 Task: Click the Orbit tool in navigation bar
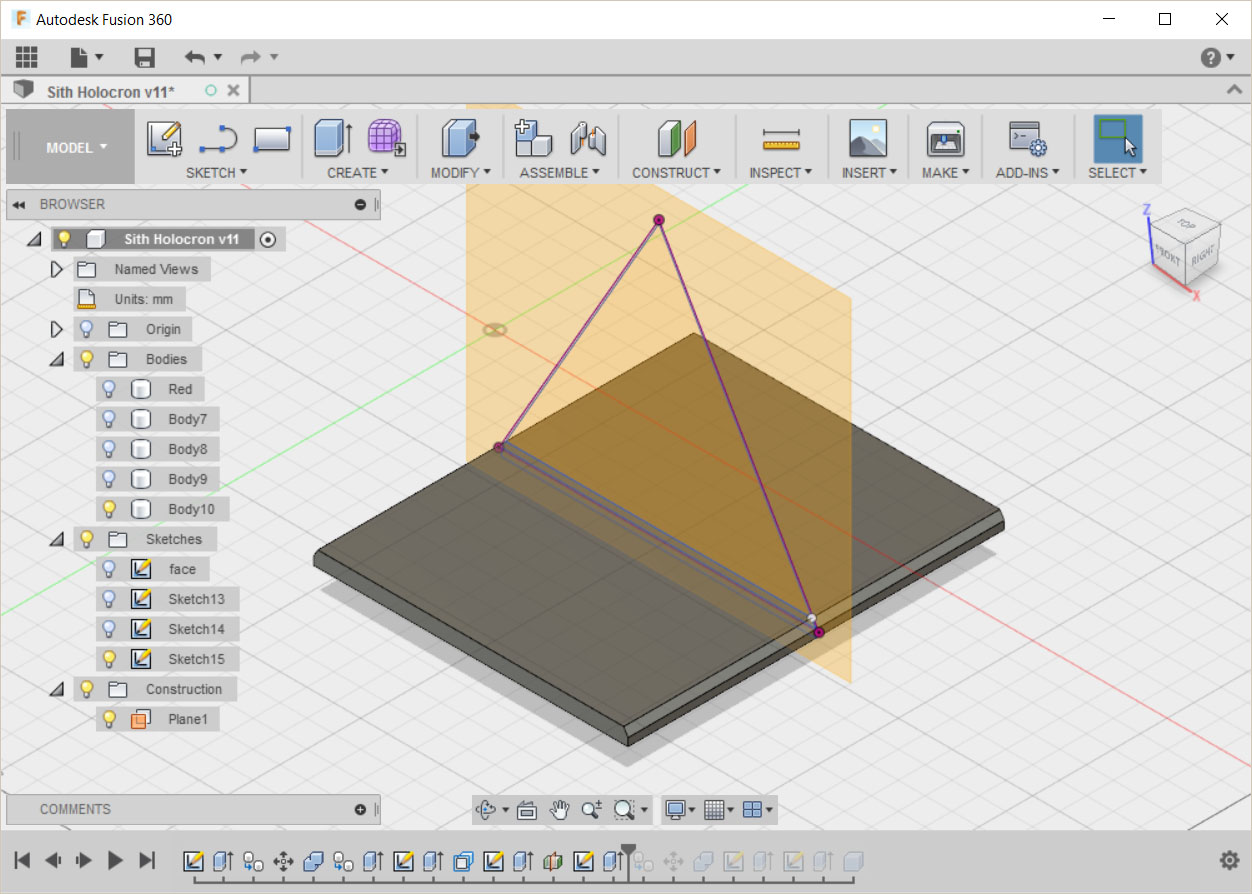tap(487, 810)
